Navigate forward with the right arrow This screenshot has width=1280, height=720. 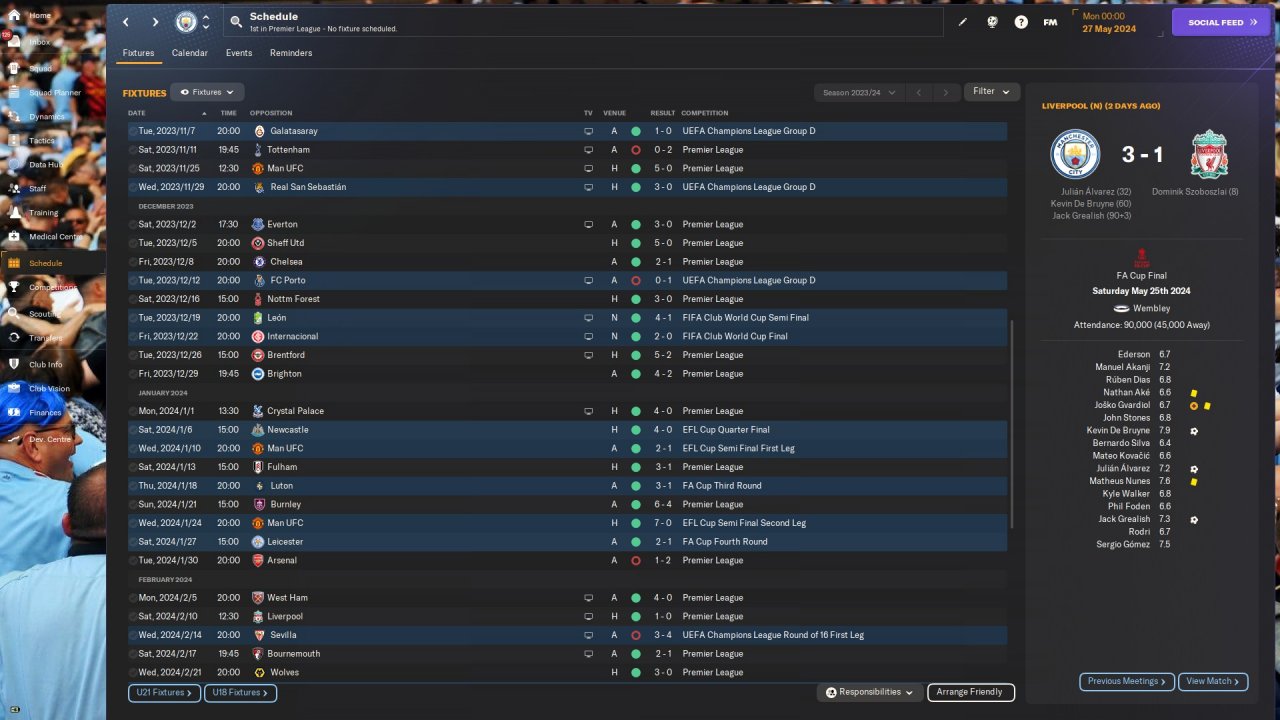click(155, 22)
